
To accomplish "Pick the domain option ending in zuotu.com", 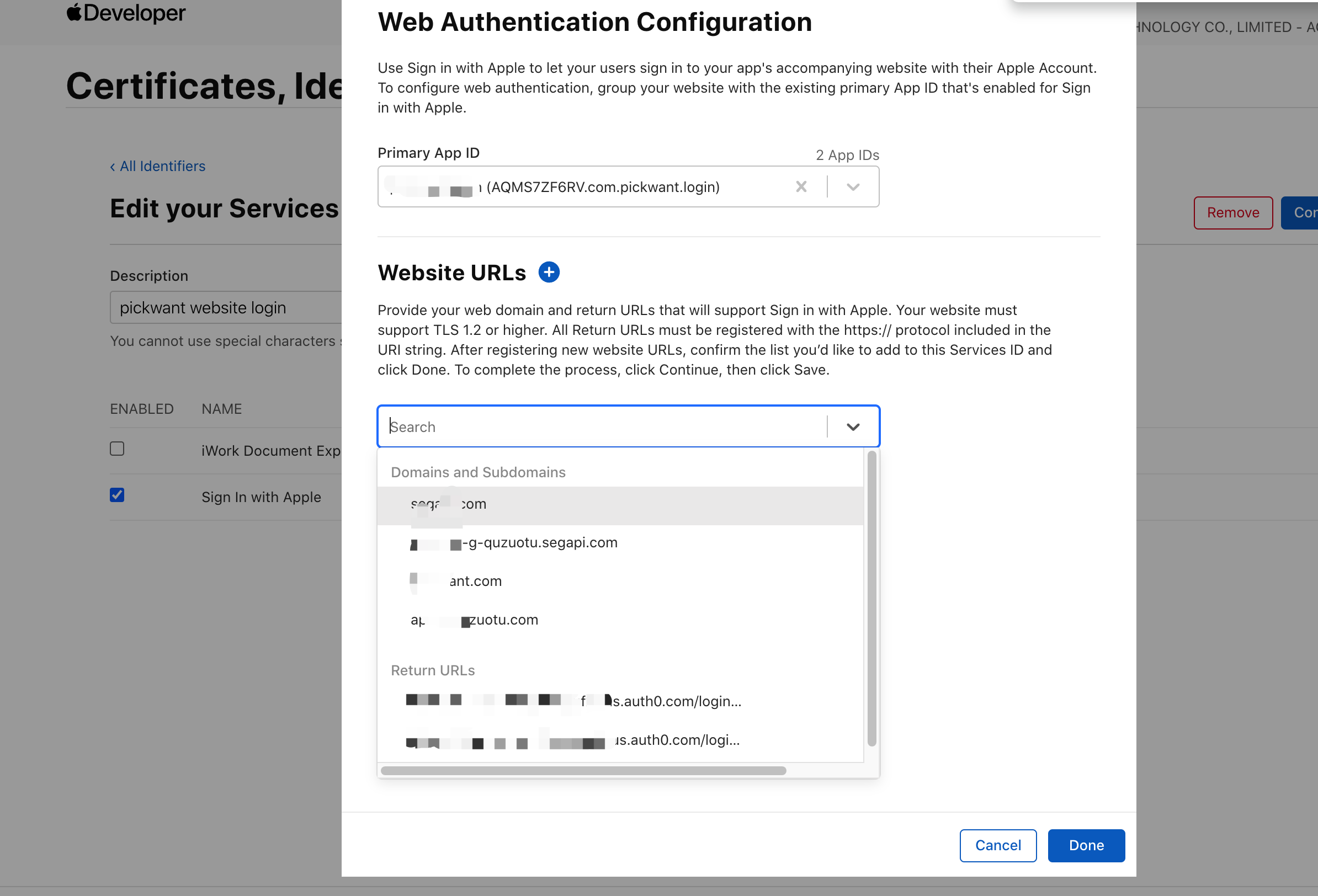I will coord(502,620).
